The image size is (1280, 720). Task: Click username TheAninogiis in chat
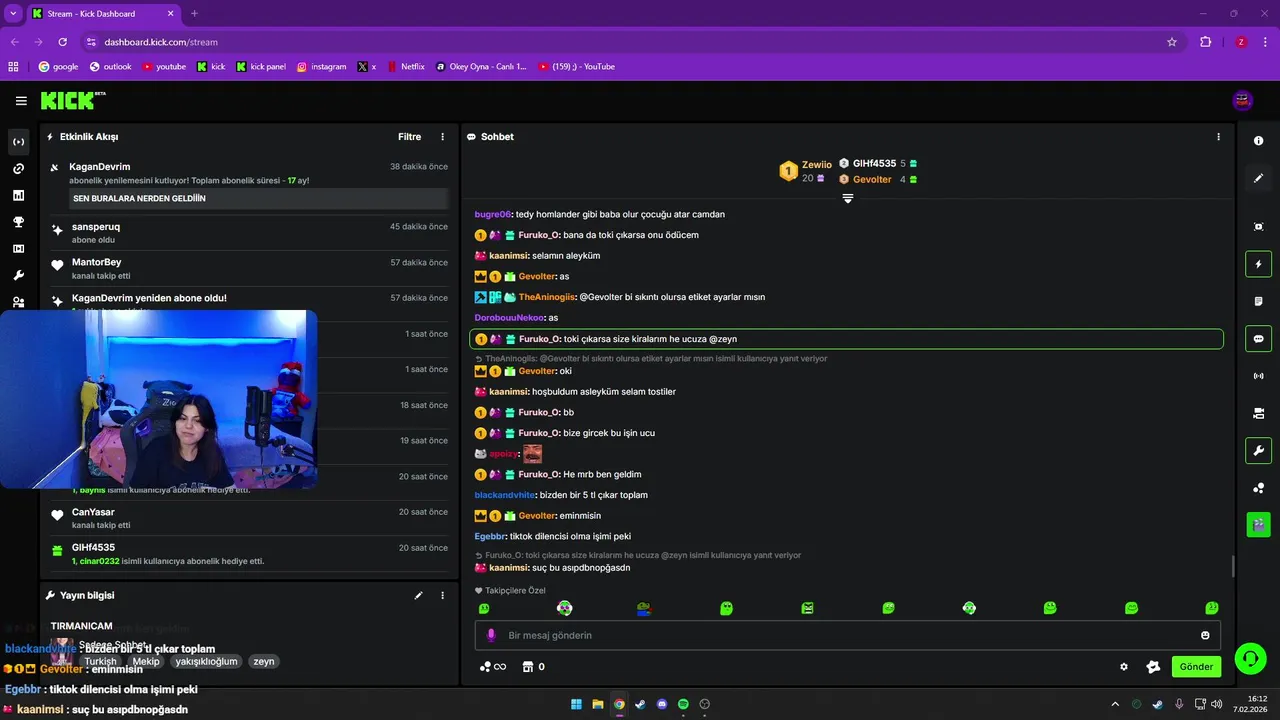click(x=547, y=297)
